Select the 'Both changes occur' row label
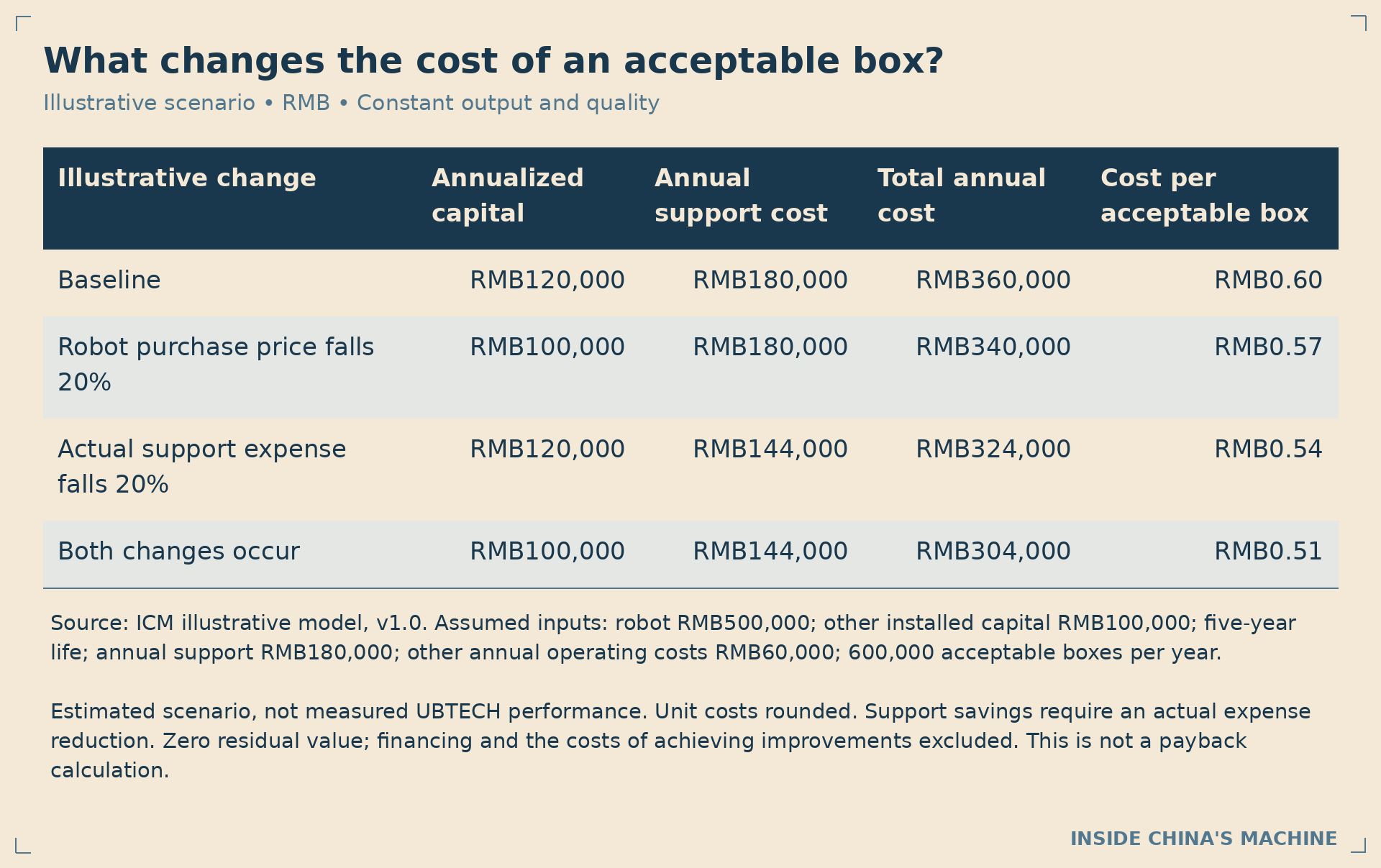Image resolution: width=1381 pixels, height=868 pixels. click(178, 551)
